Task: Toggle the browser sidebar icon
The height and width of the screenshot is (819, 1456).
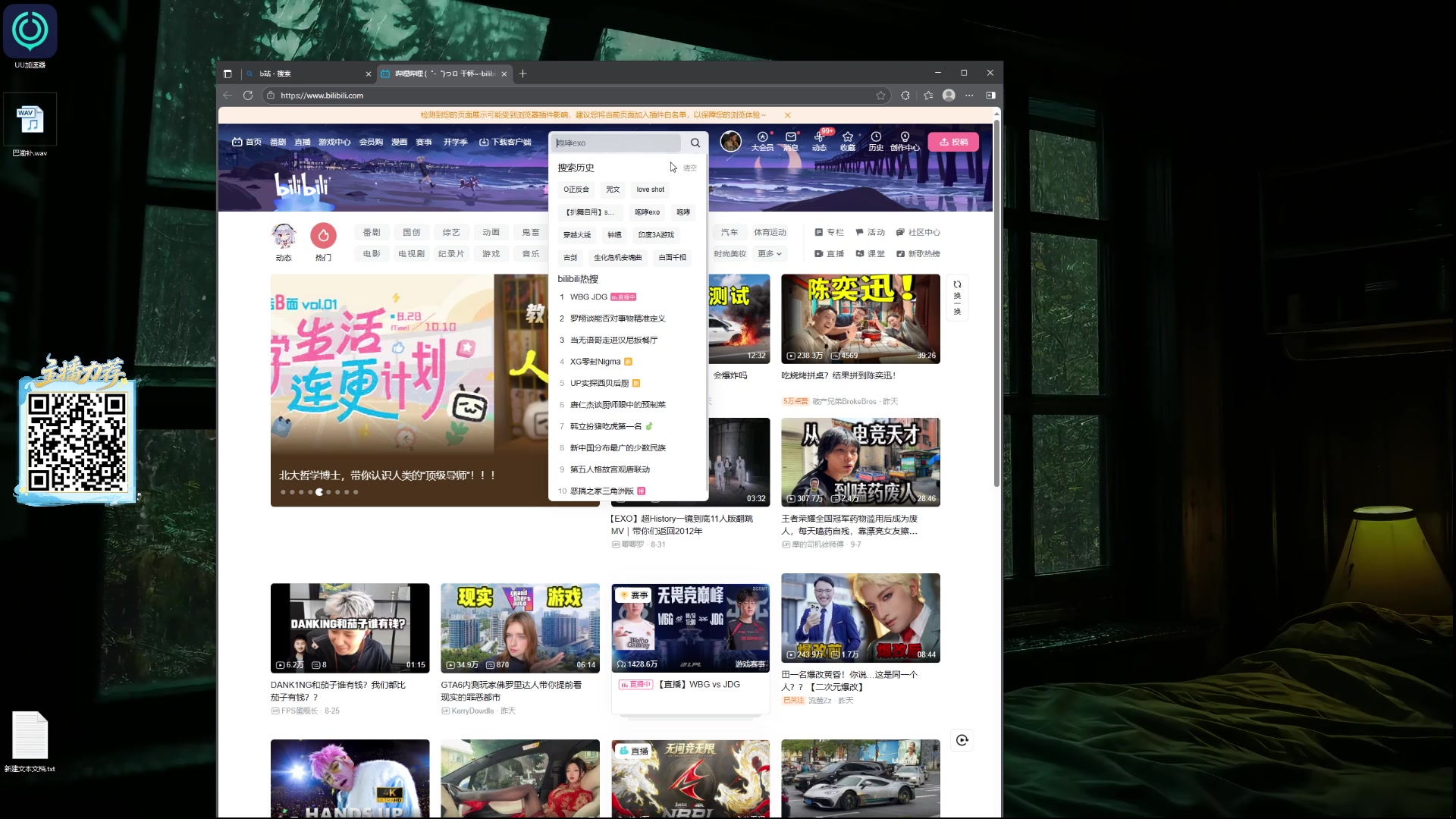Action: 990,96
